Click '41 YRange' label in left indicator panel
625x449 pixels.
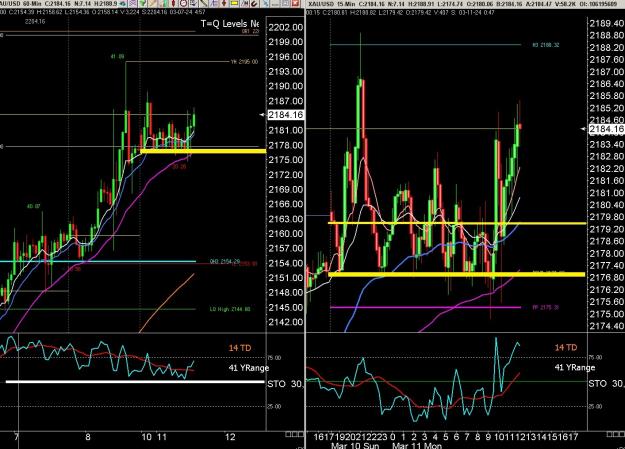(x=249, y=368)
